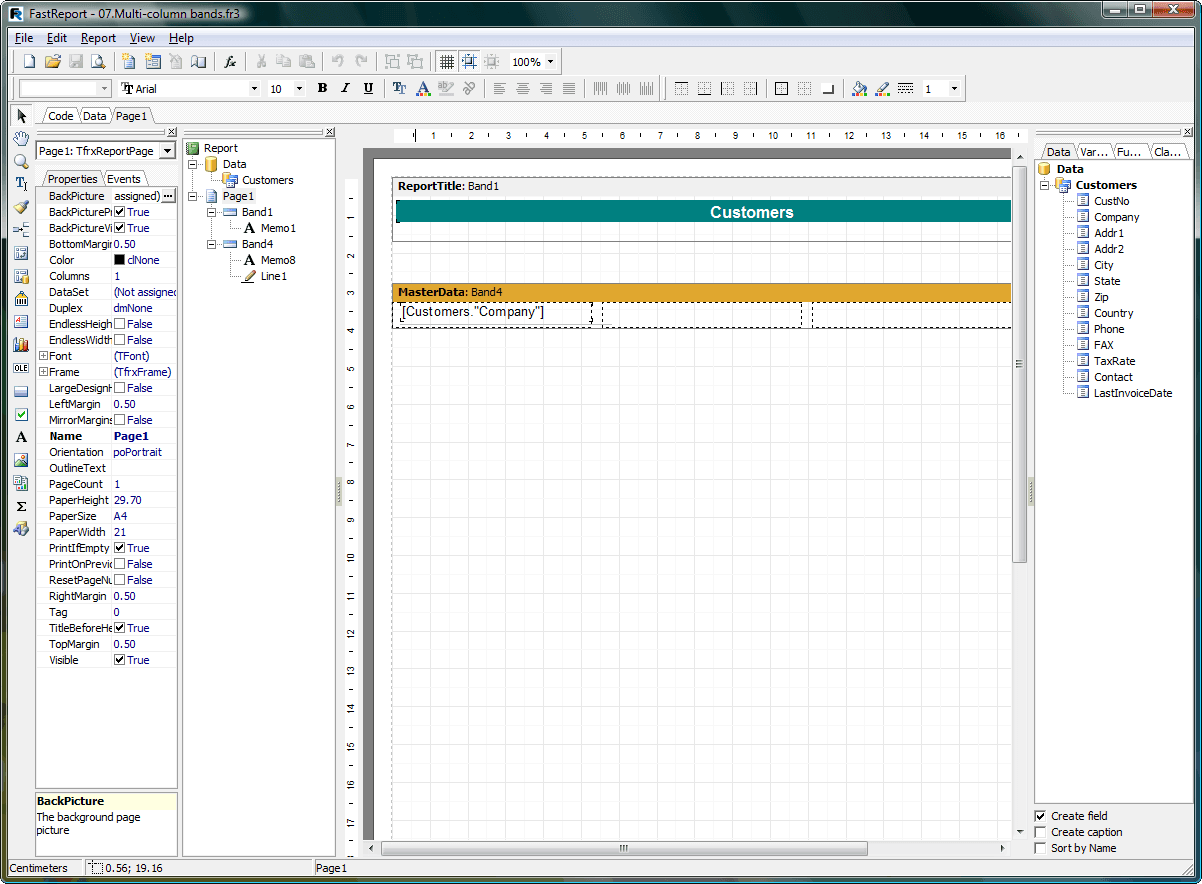
Task: Open the function fx expression editor
Action: 229,62
